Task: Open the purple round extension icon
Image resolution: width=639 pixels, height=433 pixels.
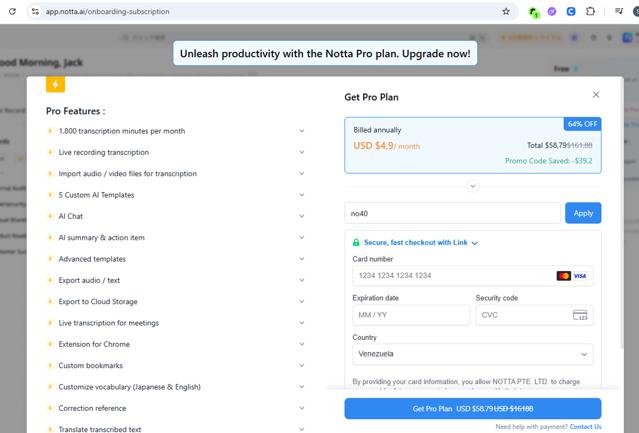Action: pyautogui.click(x=552, y=11)
